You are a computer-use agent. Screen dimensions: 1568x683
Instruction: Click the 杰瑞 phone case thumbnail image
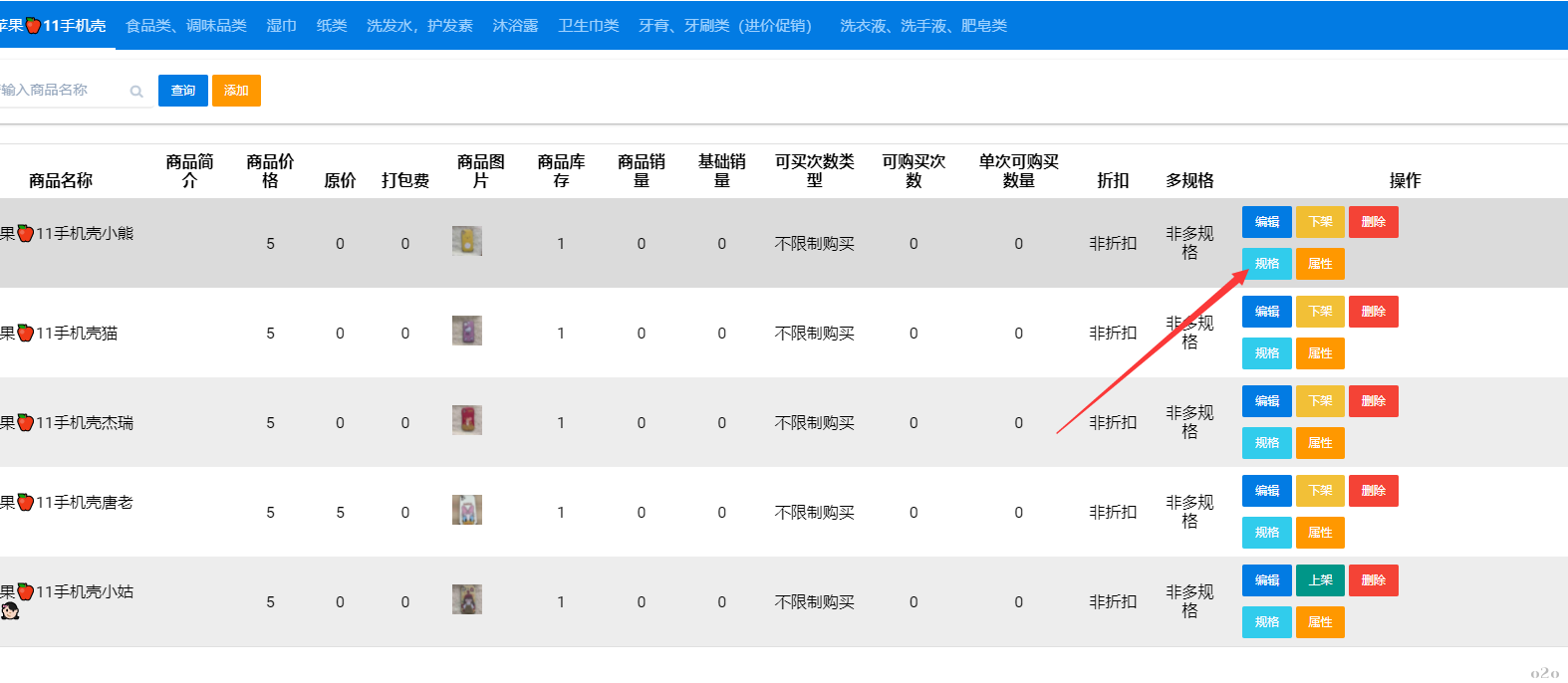[x=466, y=420]
